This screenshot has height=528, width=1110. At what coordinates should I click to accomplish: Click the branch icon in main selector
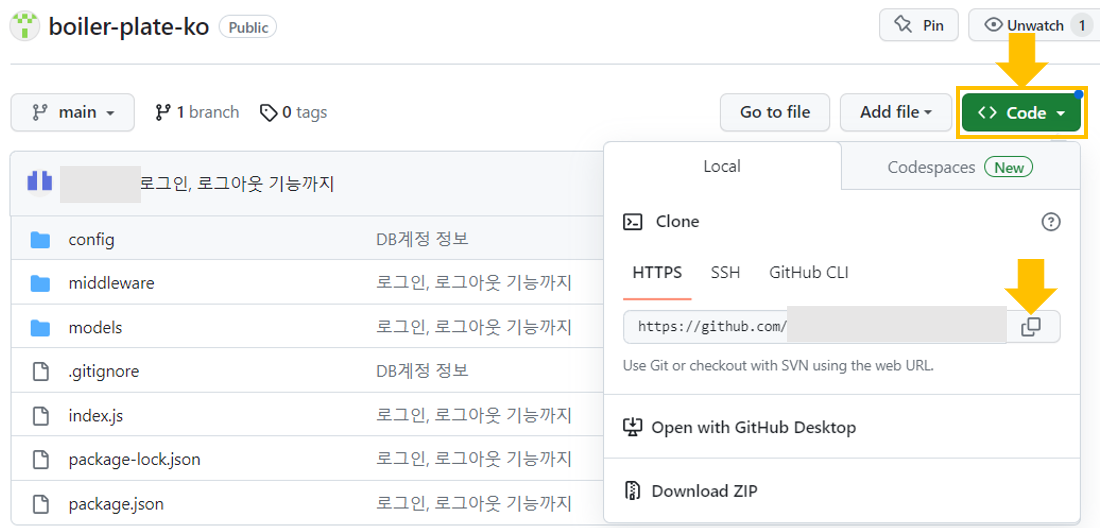click(x=40, y=113)
